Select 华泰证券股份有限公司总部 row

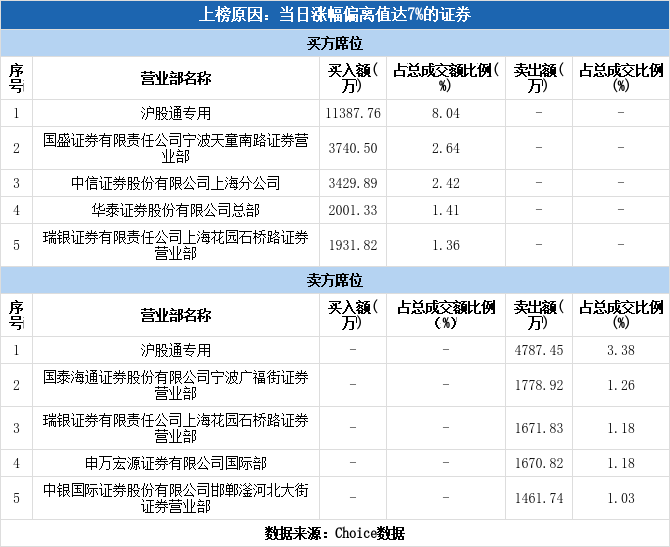[x=176, y=210]
